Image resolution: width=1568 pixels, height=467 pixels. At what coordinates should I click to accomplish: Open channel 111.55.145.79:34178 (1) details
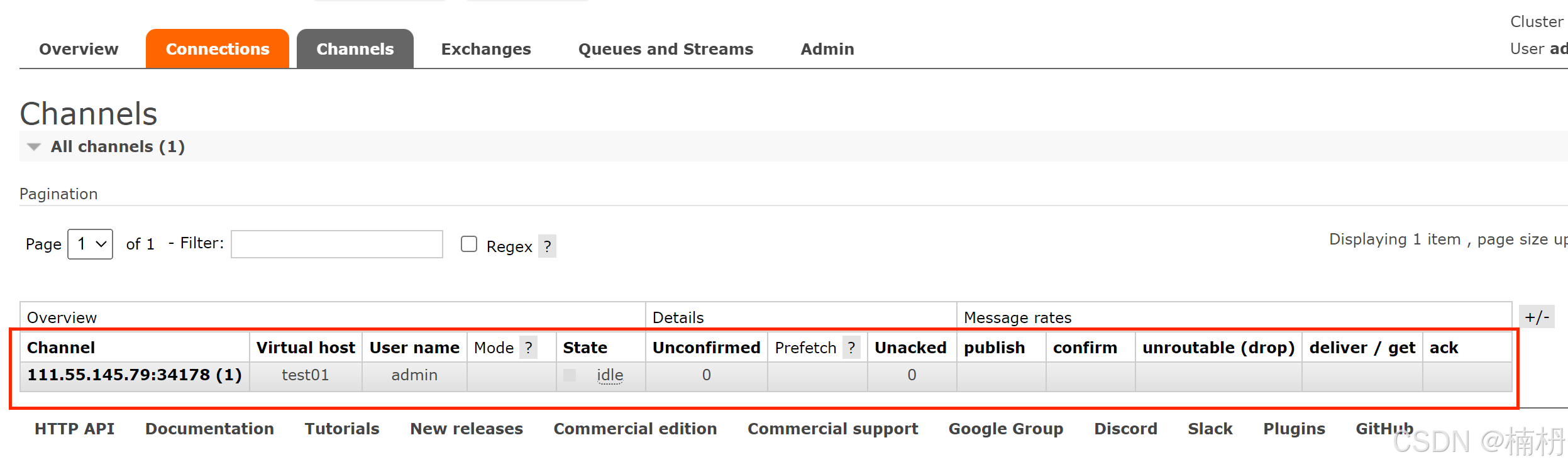point(135,375)
